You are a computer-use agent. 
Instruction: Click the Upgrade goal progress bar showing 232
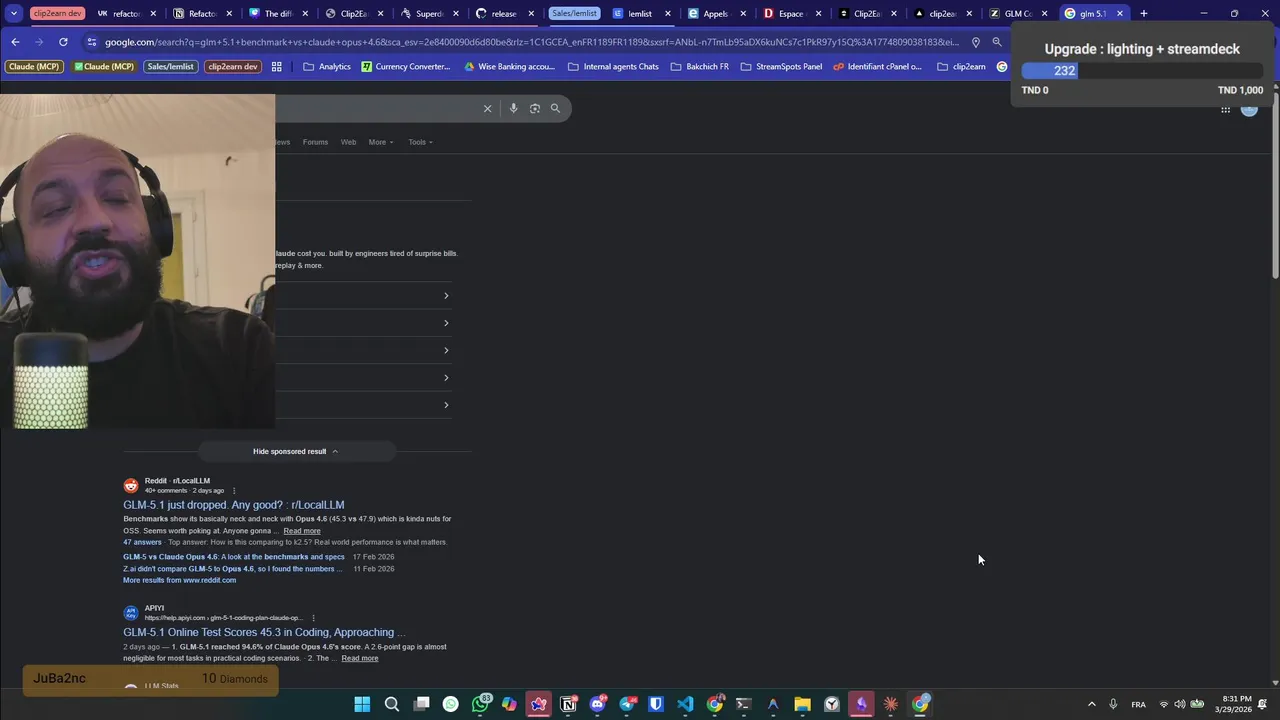[1142, 71]
